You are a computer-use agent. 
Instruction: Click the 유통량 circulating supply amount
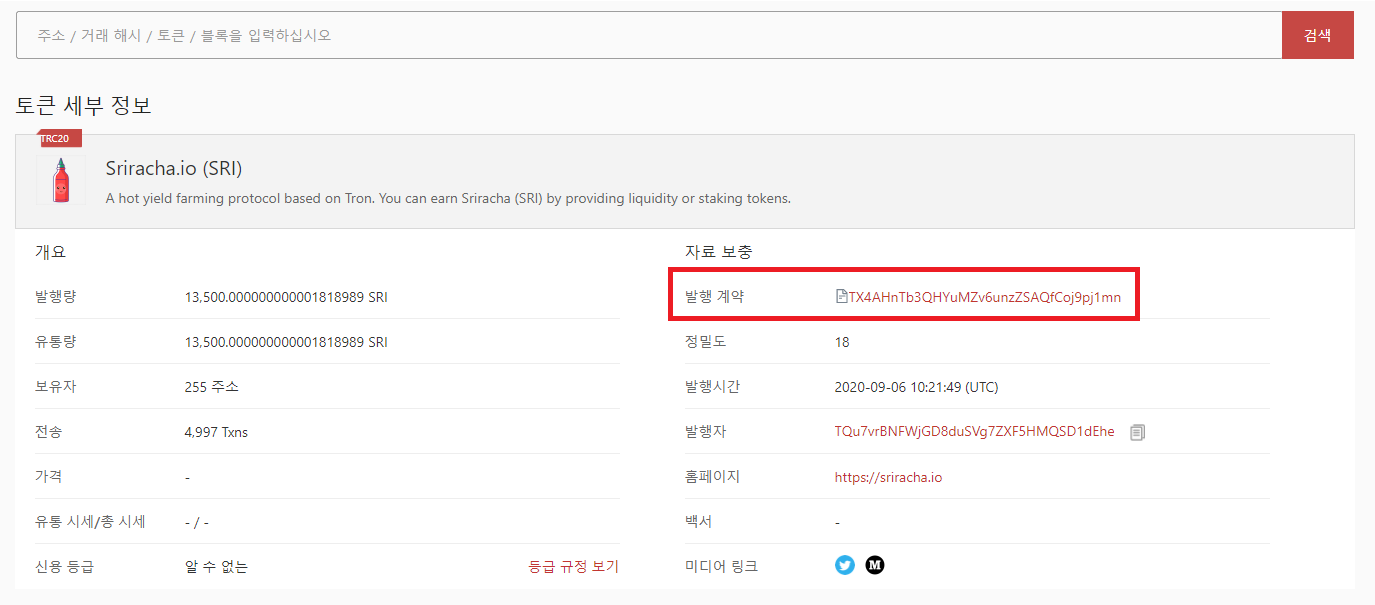[286, 342]
